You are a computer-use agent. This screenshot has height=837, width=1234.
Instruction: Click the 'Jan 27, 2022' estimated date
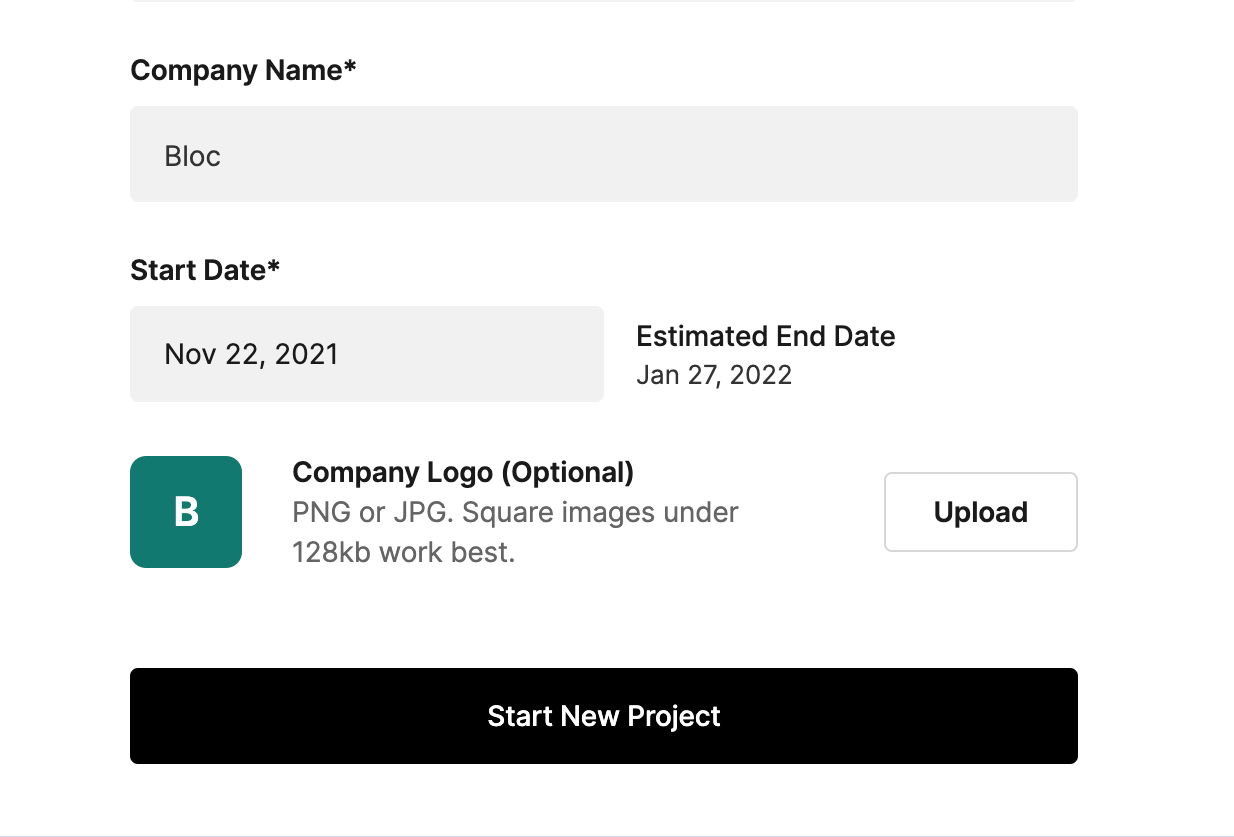point(713,375)
